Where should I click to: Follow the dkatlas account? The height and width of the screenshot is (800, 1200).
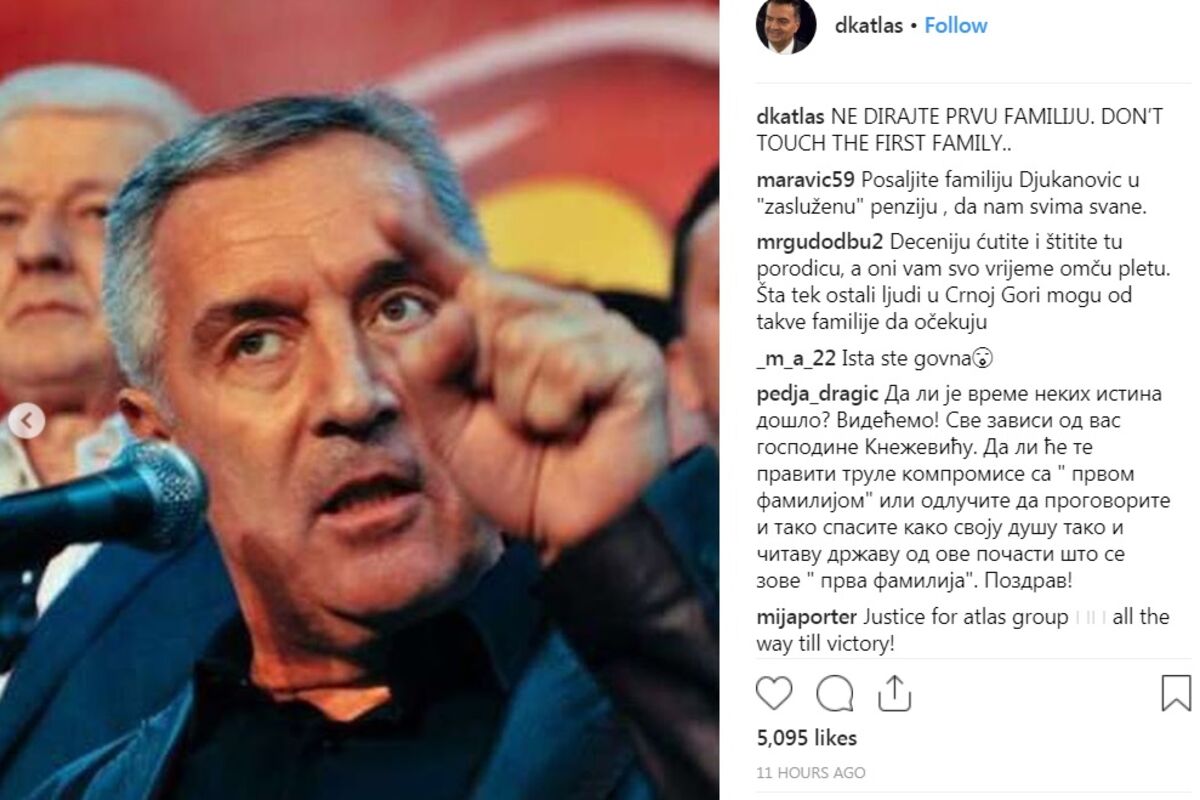tap(955, 26)
